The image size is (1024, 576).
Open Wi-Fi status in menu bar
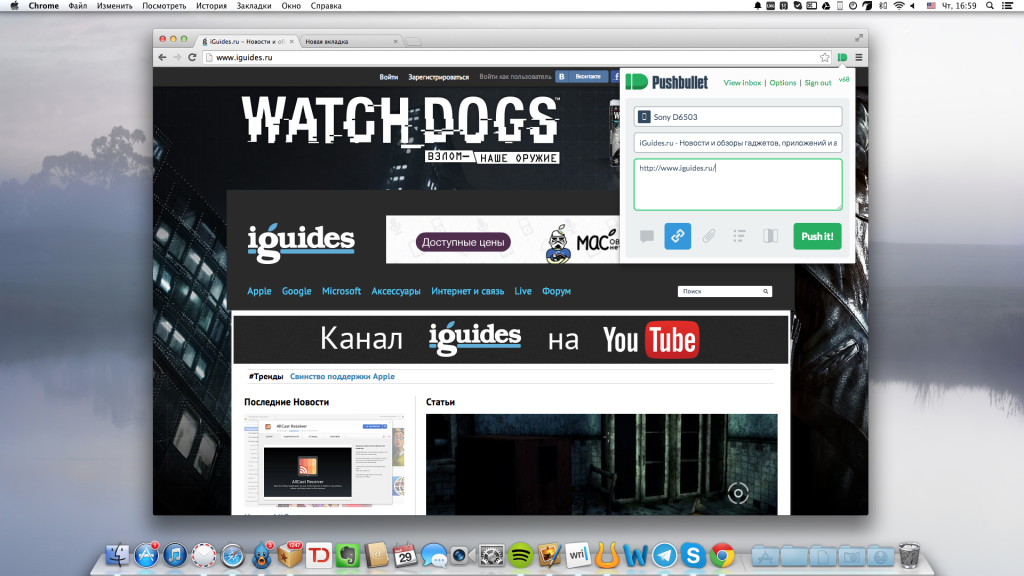[x=899, y=6]
